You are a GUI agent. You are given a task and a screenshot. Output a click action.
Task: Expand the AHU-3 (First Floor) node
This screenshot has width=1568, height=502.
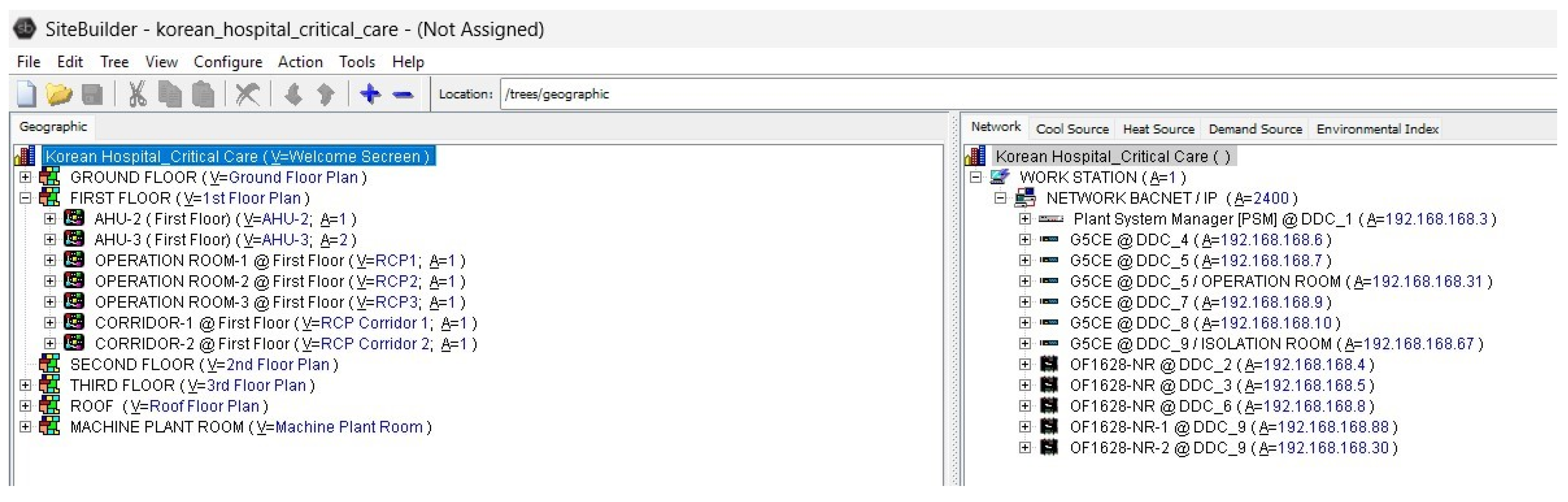[x=50, y=240]
